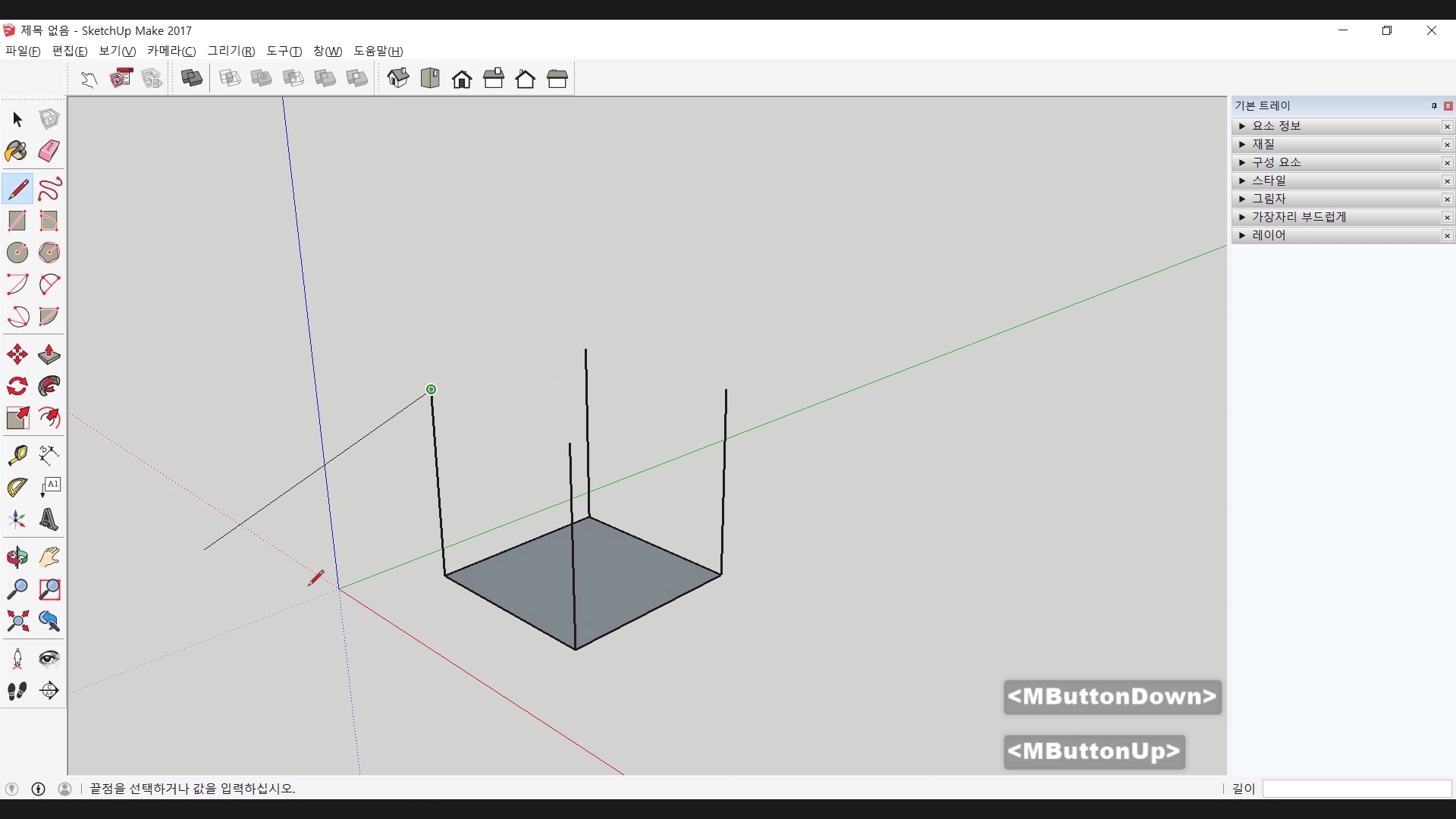This screenshot has height=819, width=1456.
Task: Choose the Push/Pull tool
Action: click(x=49, y=355)
